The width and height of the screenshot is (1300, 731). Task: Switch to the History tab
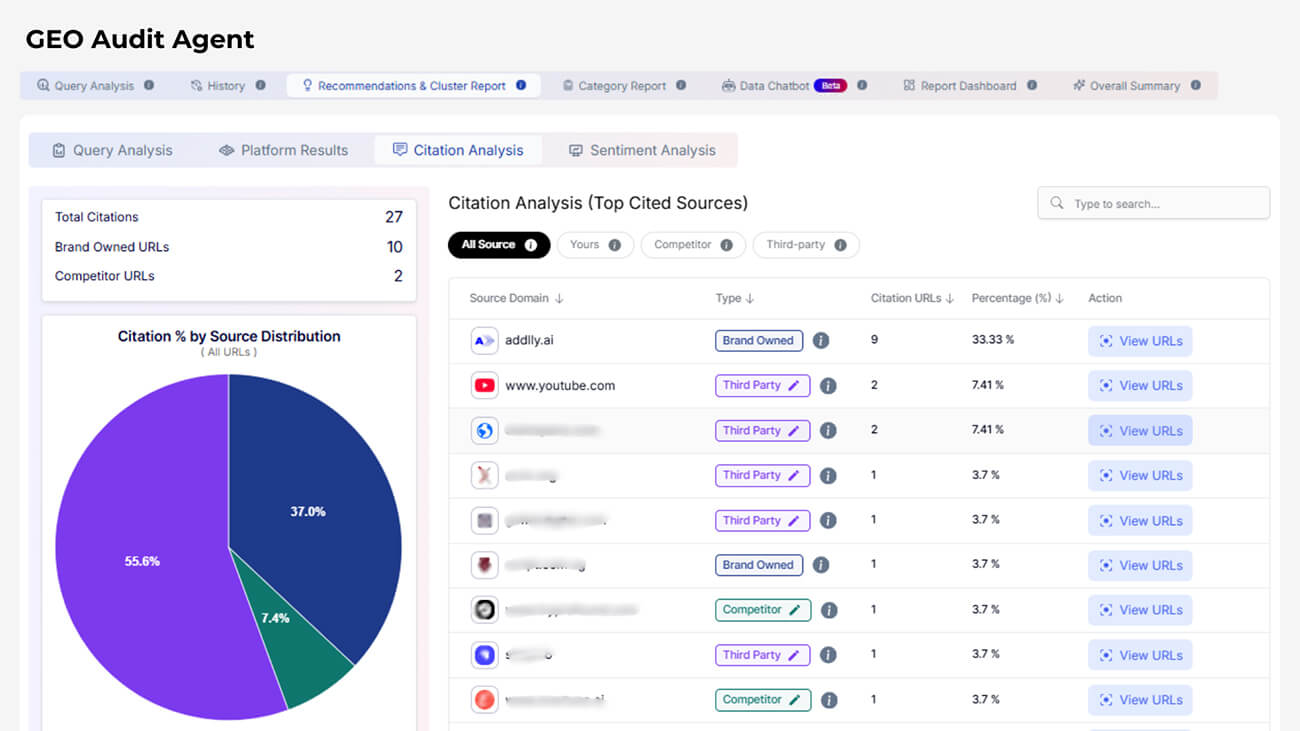click(218, 86)
